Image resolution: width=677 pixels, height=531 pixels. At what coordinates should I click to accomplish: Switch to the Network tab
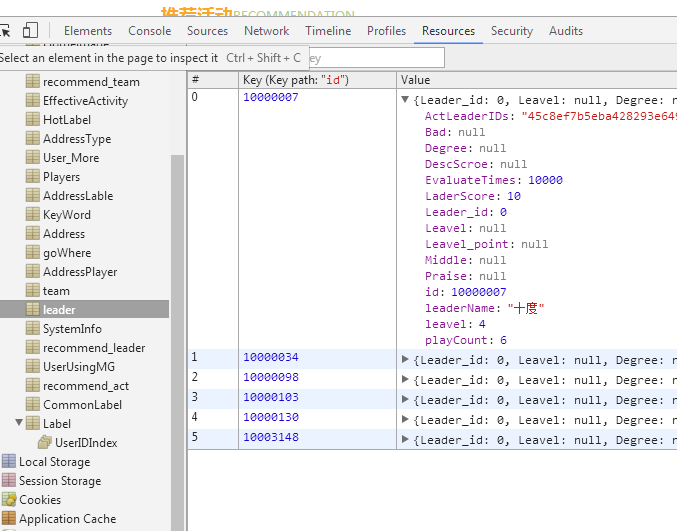click(x=266, y=31)
